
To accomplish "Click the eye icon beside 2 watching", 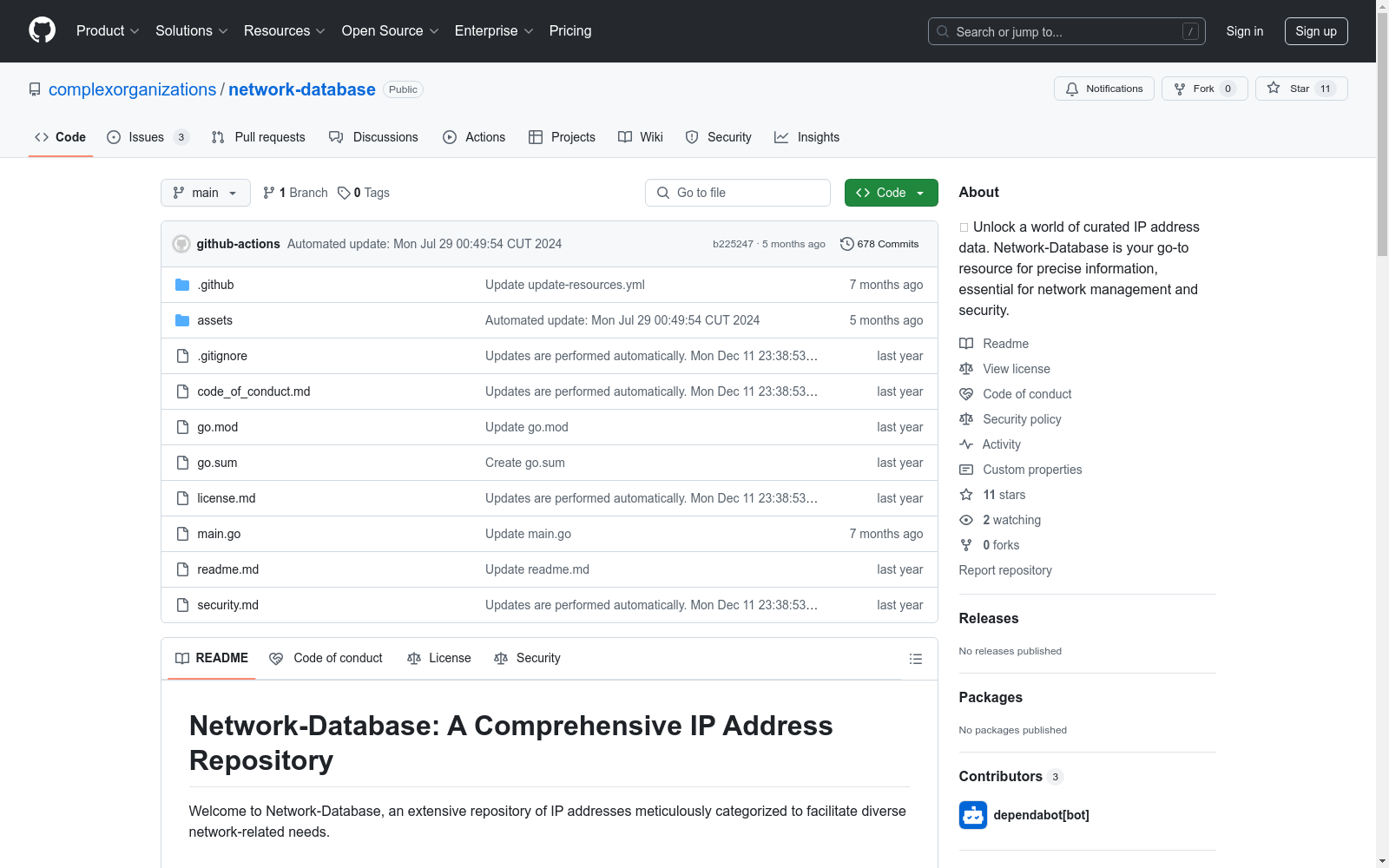I will tap(966, 520).
